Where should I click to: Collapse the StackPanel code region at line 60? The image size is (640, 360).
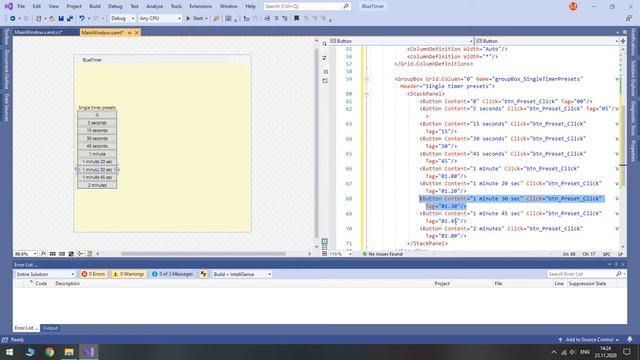[x=366, y=94]
